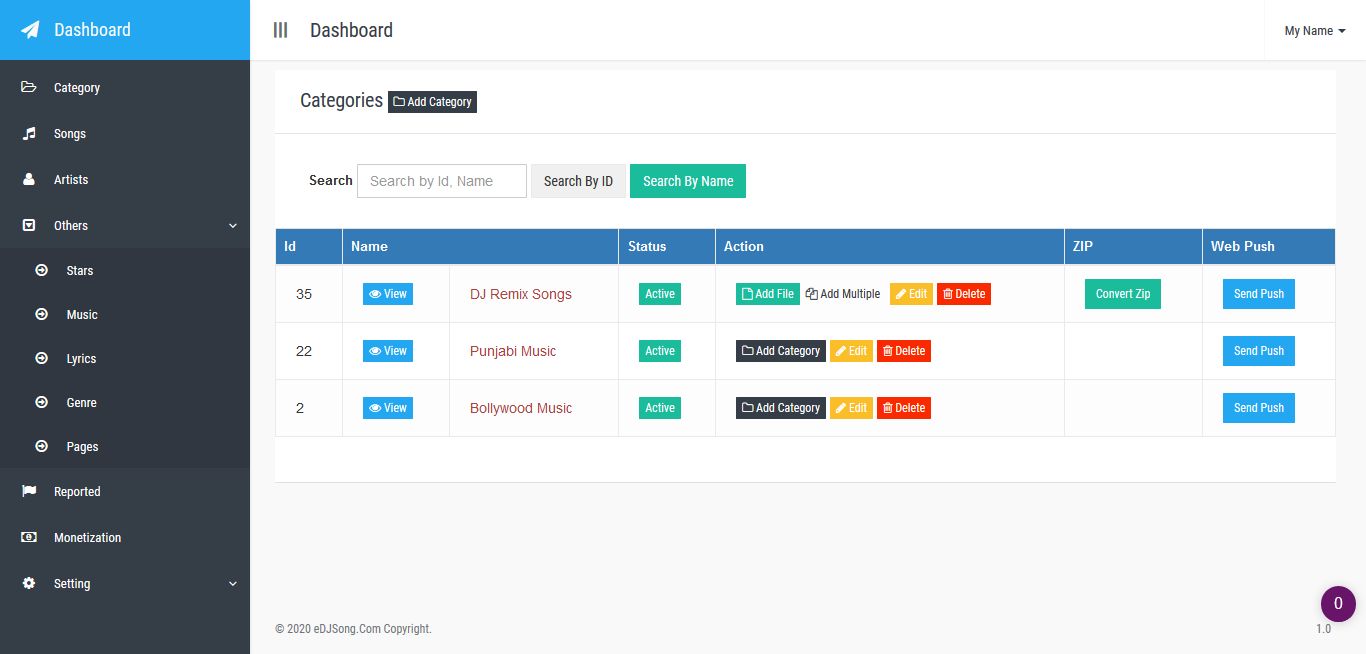Select Lyrics in the Others submenu

[81, 358]
